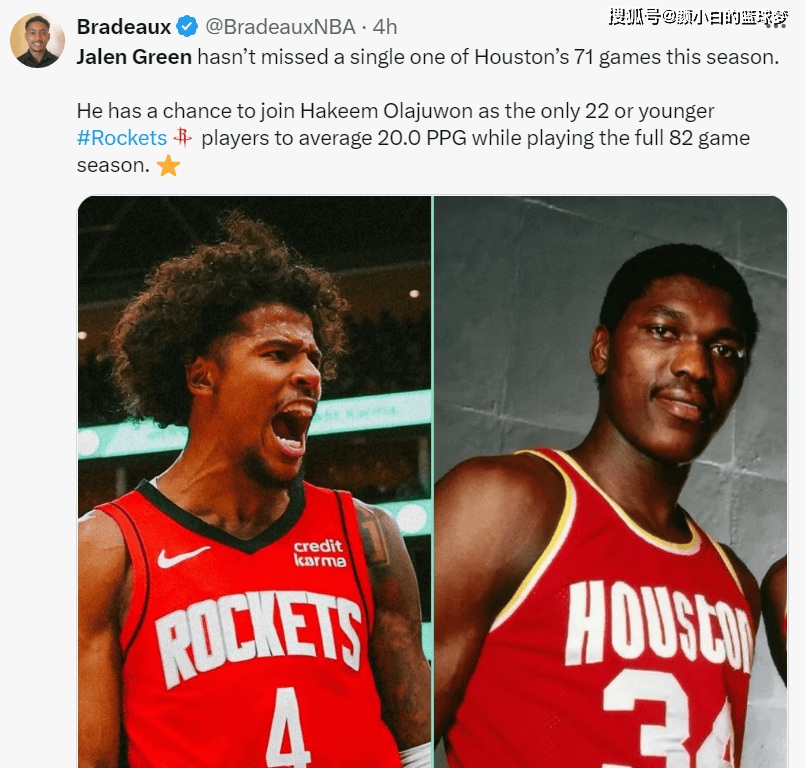Click the Bradeaux display name

(124, 27)
